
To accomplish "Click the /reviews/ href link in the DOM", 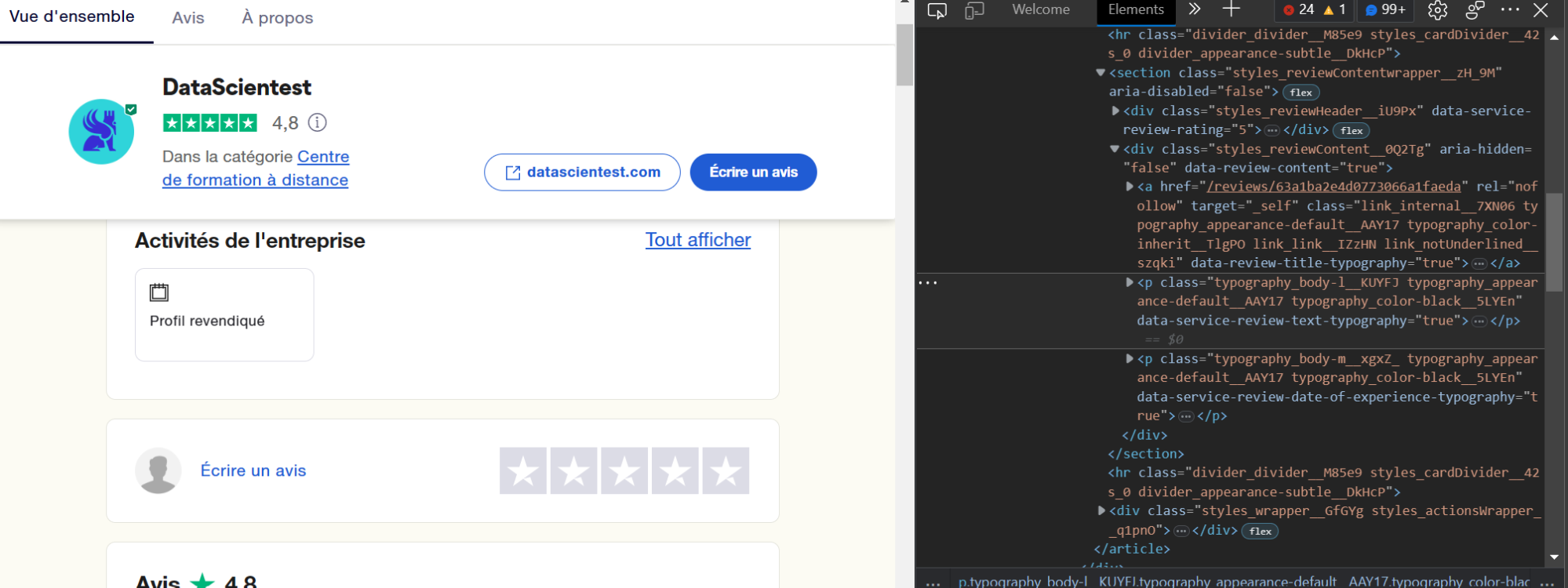I will point(1333,187).
